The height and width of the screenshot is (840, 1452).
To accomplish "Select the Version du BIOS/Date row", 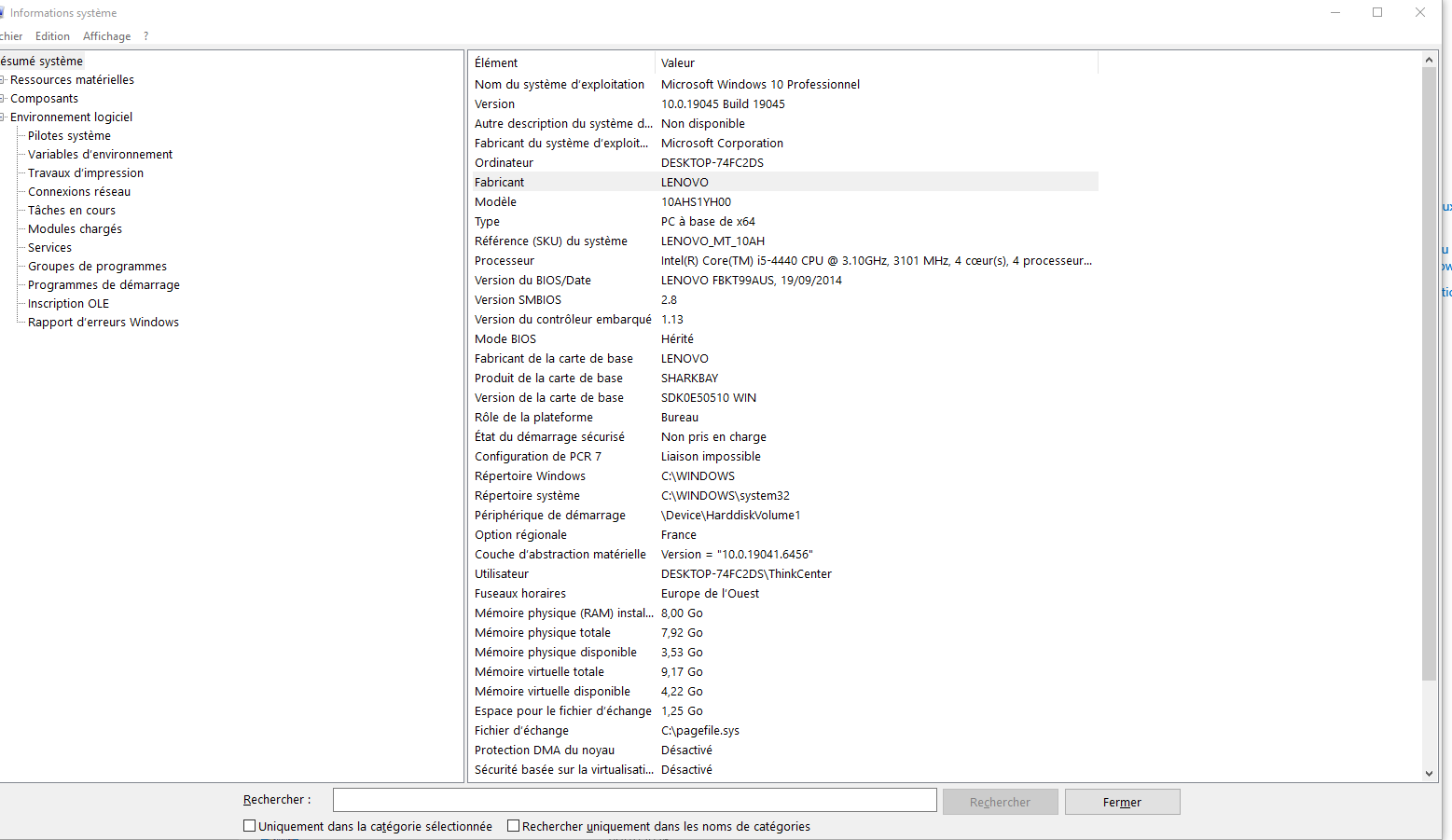I will [783, 280].
